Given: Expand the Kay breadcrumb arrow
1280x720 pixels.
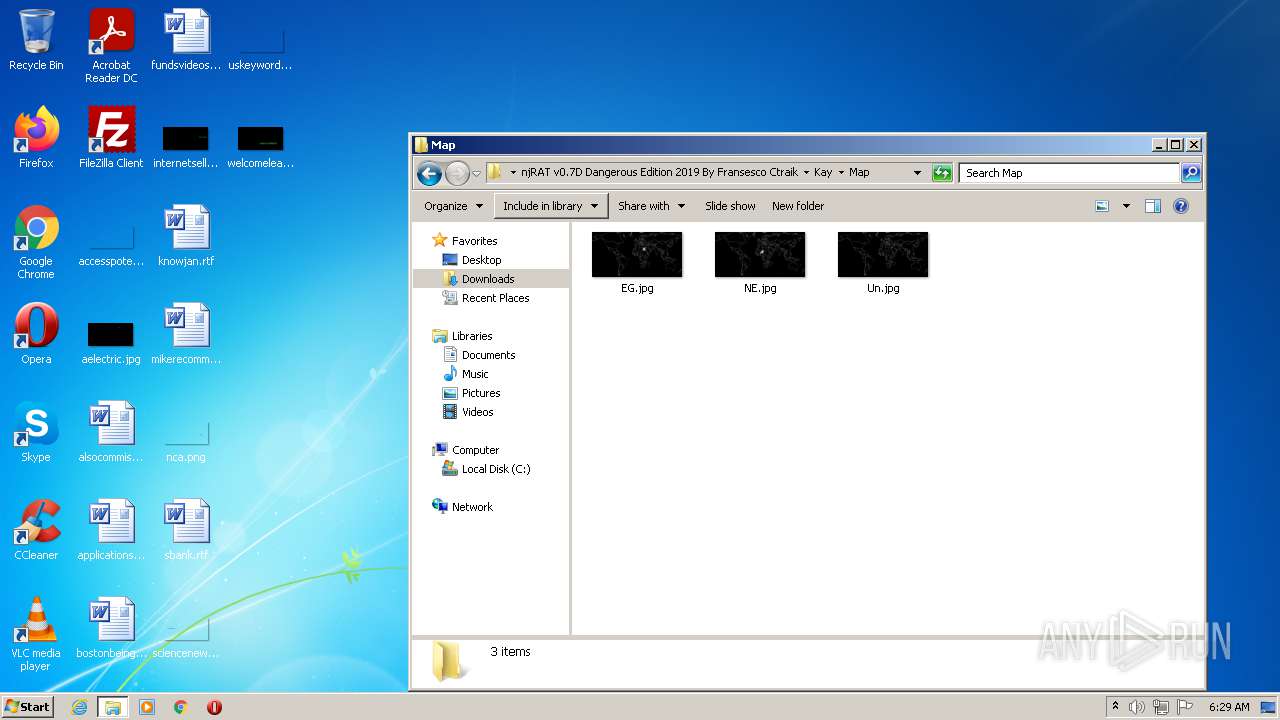Looking at the screenshot, I should click(x=841, y=173).
